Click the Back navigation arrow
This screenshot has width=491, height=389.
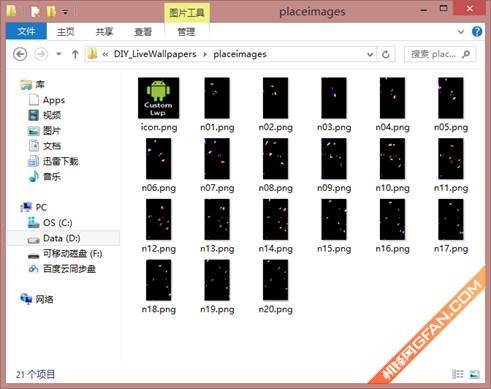click(20, 54)
